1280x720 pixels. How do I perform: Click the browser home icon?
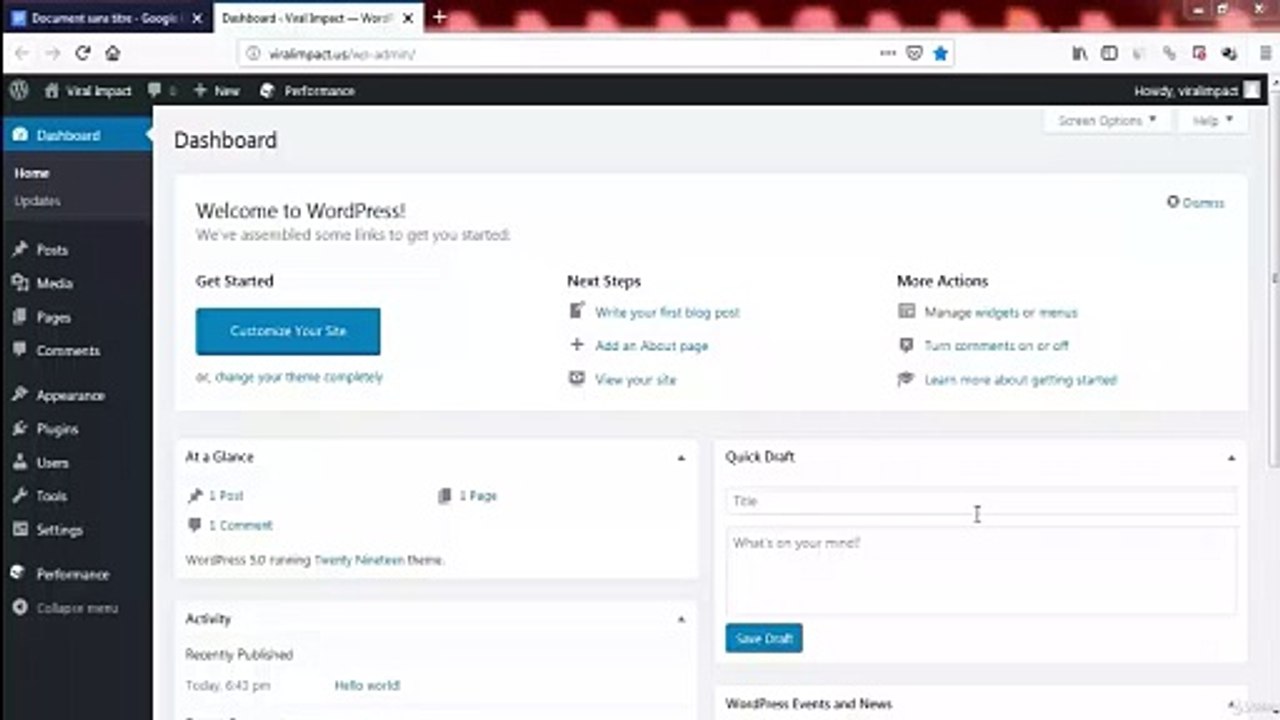coord(112,53)
